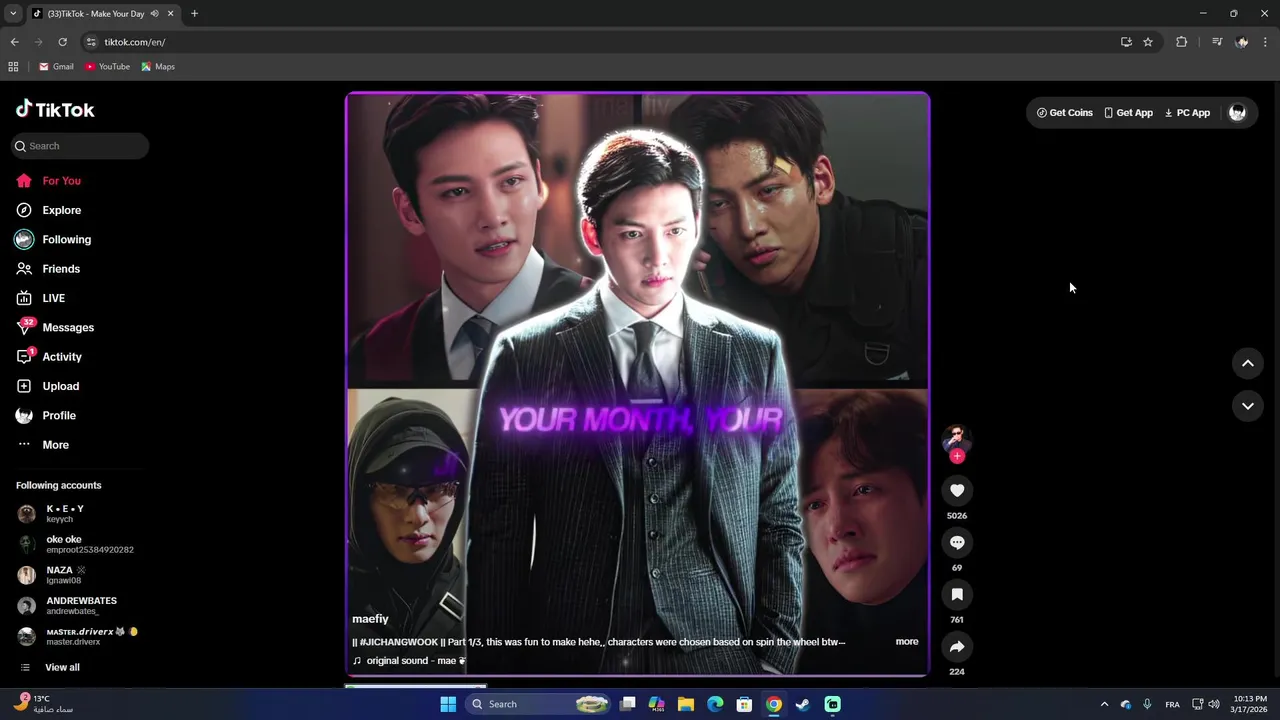Open NAZA followed account

click(x=80, y=575)
